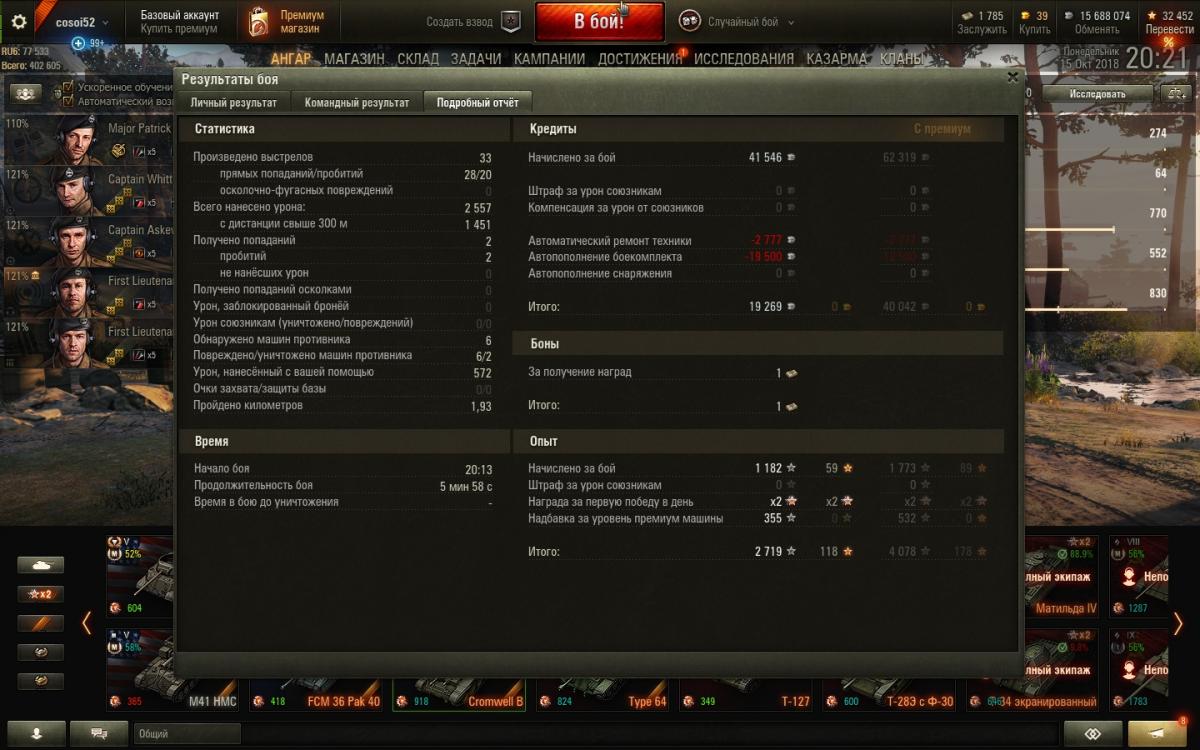Click the Исследовать button
Viewport: 1200px width, 750px height.
[x=1097, y=94]
